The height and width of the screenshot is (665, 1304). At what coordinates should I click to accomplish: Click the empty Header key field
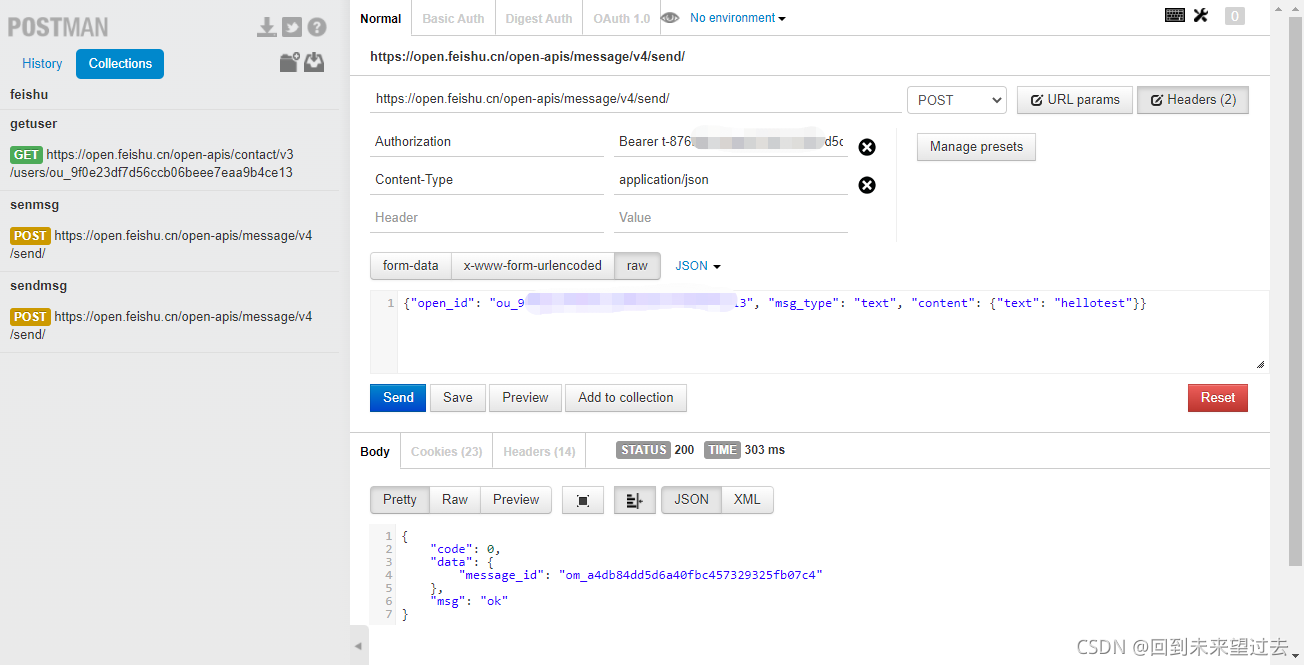tap(487, 218)
